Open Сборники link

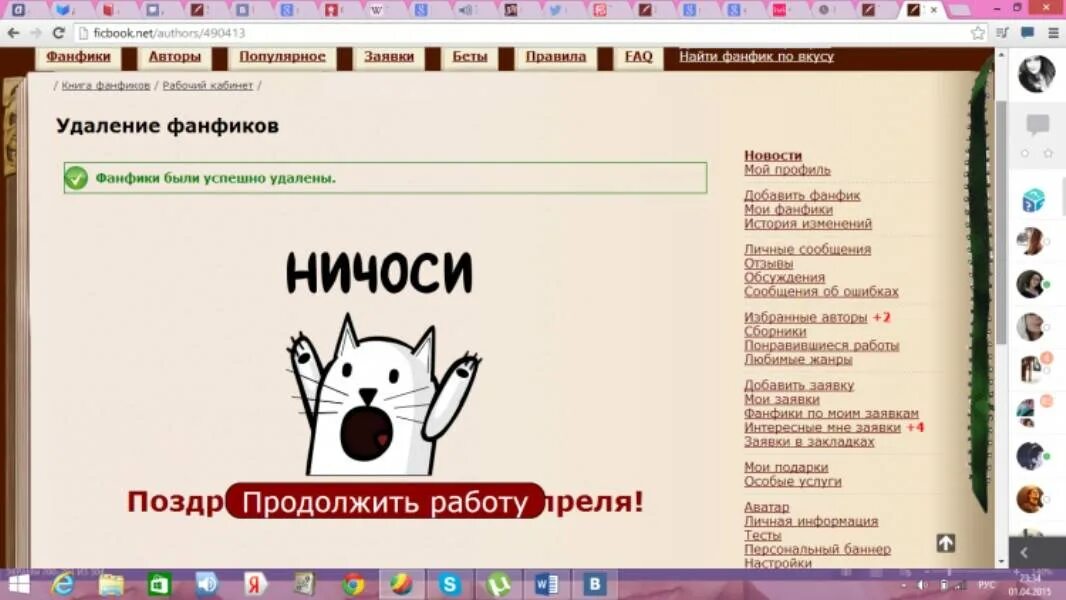pos(775,332)
